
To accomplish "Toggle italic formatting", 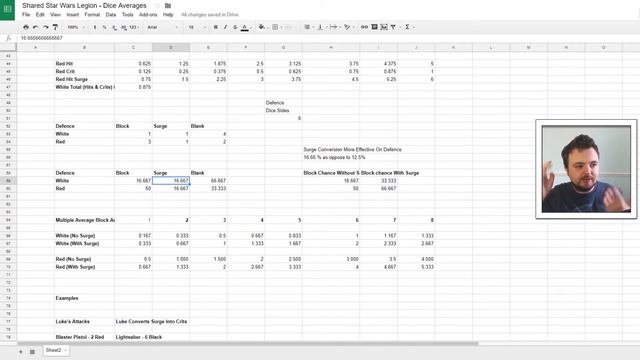I will point(225,27).
